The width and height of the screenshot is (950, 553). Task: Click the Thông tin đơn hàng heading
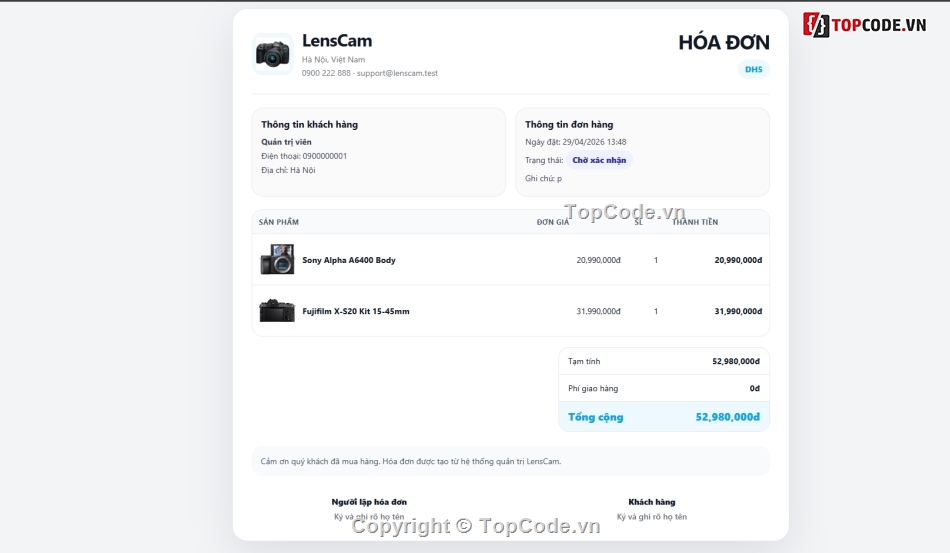[x=569, y=124]
